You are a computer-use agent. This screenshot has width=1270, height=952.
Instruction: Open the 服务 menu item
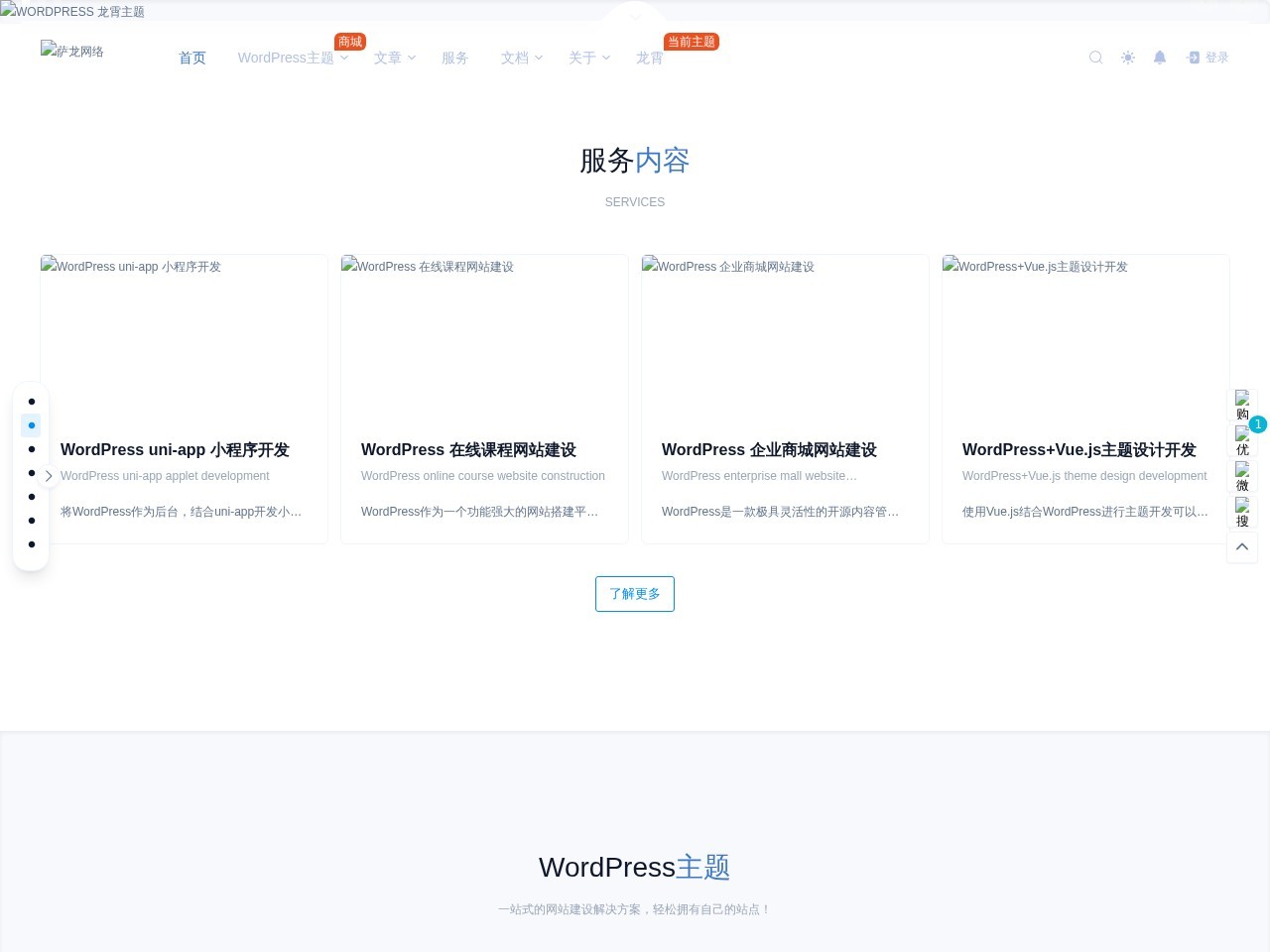click(x=455, y=58)
